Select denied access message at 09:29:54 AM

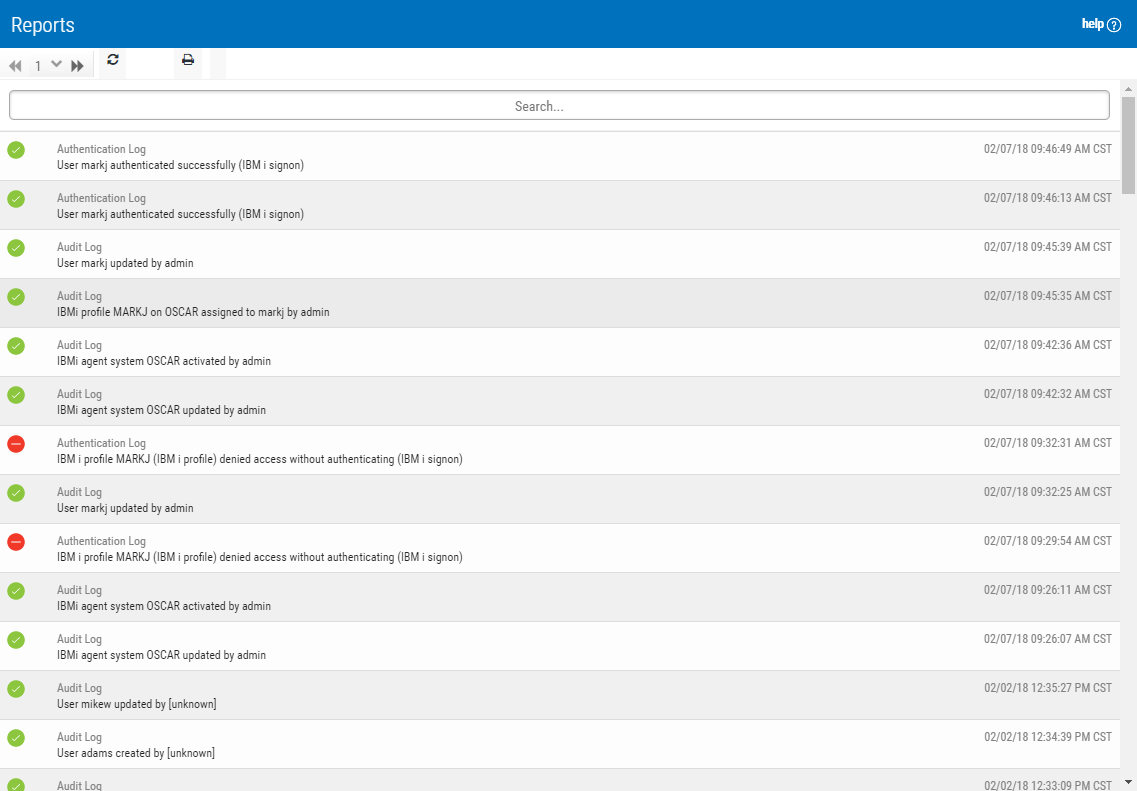coord(260,557)
